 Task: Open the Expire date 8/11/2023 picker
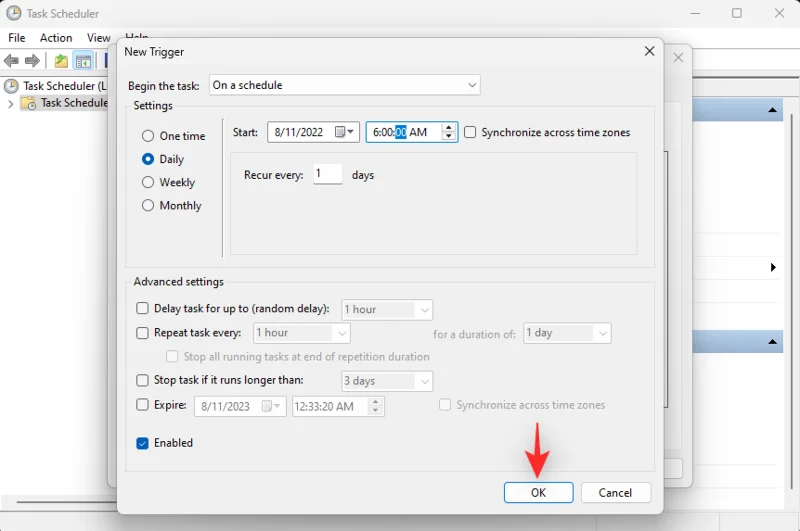coord(271,406)
